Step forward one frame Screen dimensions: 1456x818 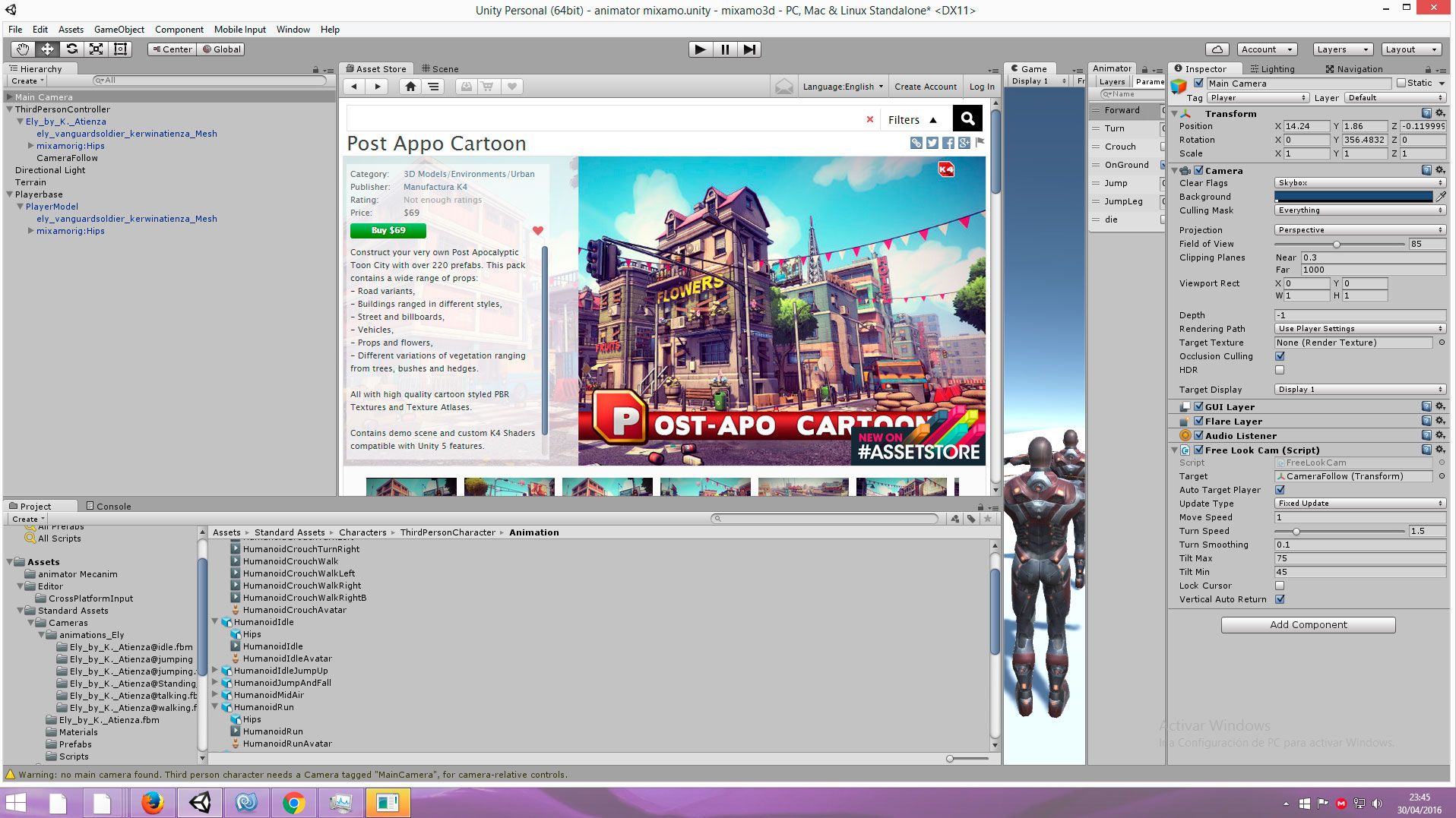(x=749, y=49)
